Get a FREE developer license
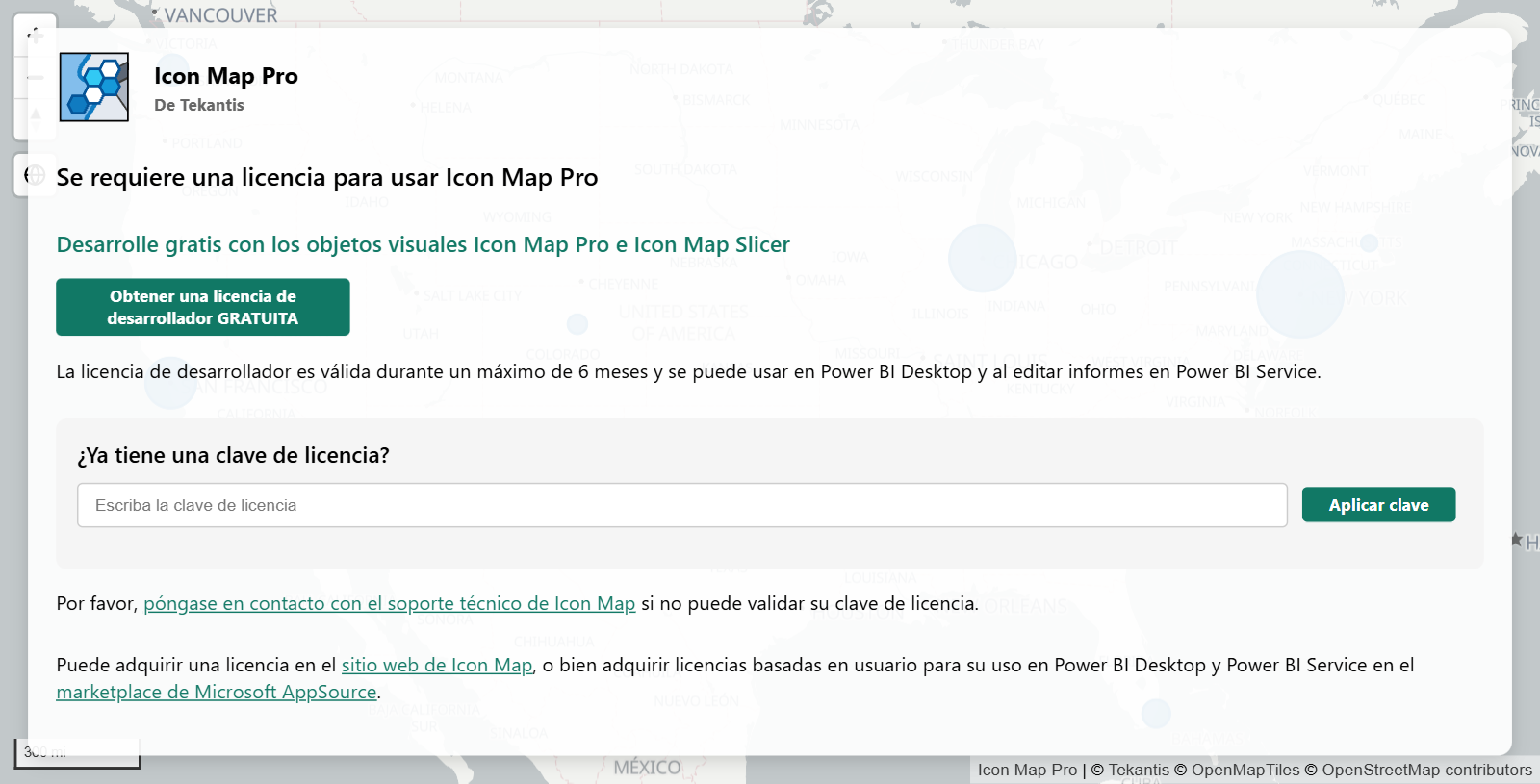 203,307
